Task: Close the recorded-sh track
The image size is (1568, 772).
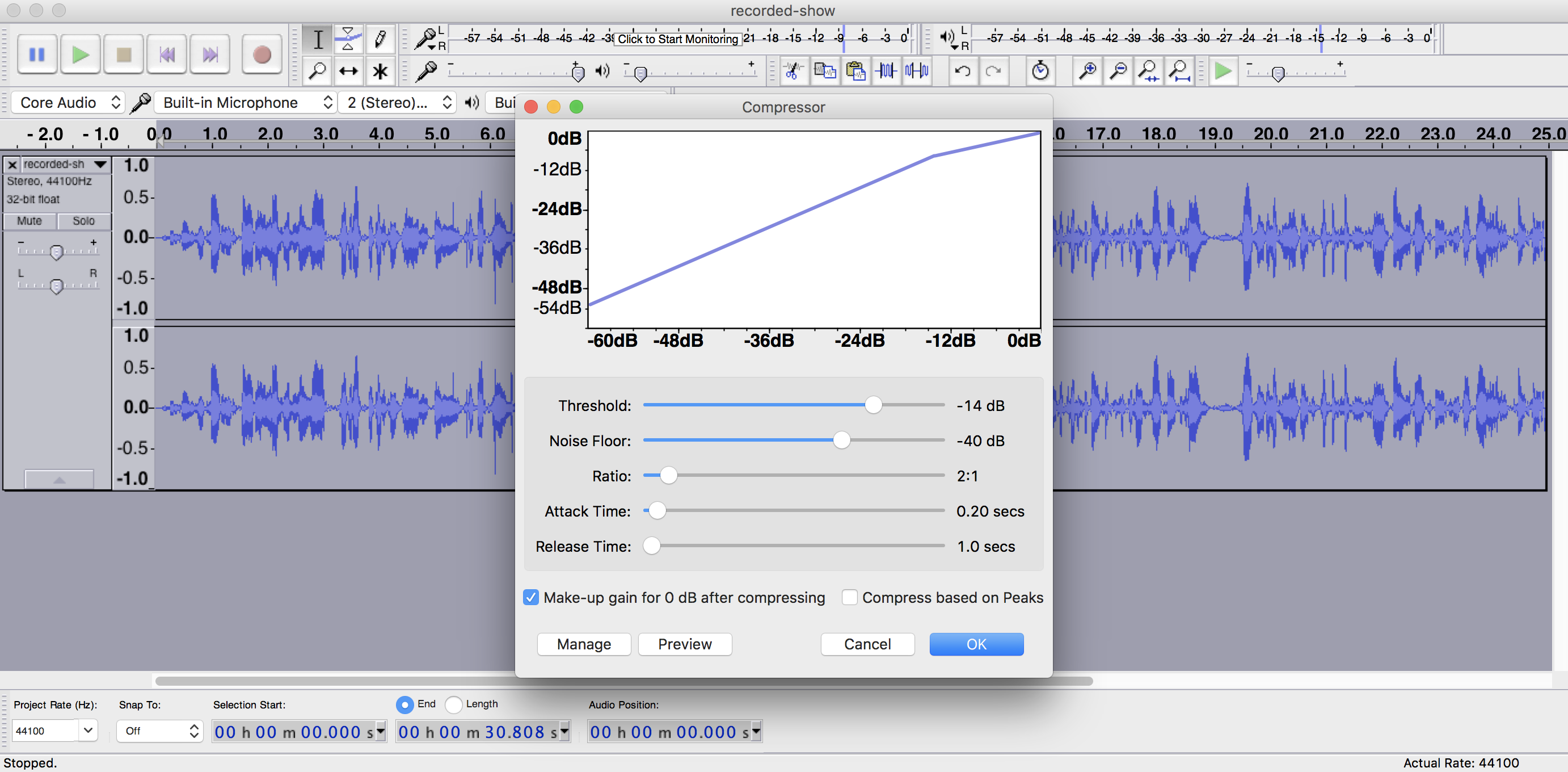Action: [12, 165]
